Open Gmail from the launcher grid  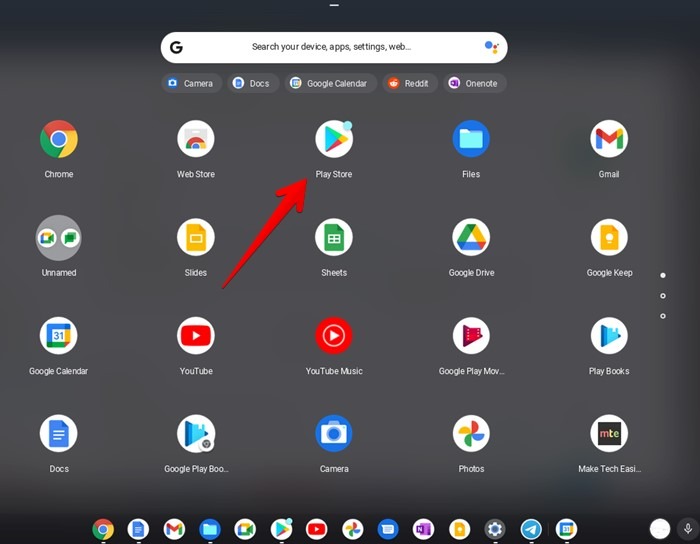(x=609, y=139)
